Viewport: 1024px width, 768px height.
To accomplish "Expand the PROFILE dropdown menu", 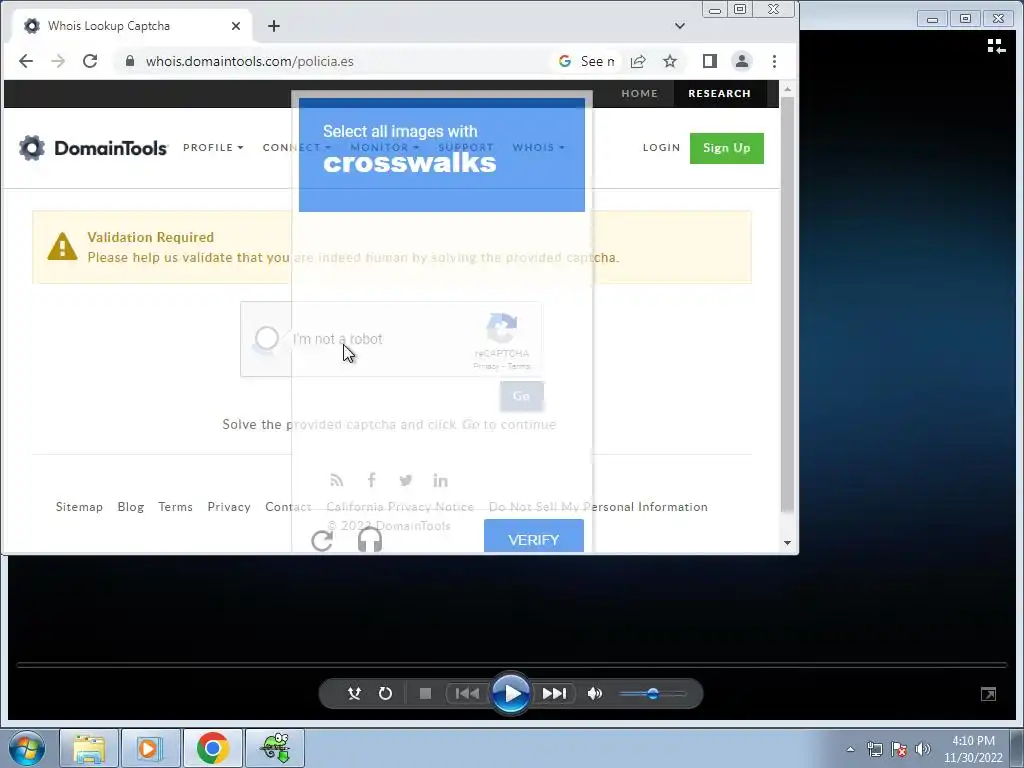I will [x=213, y=148].
